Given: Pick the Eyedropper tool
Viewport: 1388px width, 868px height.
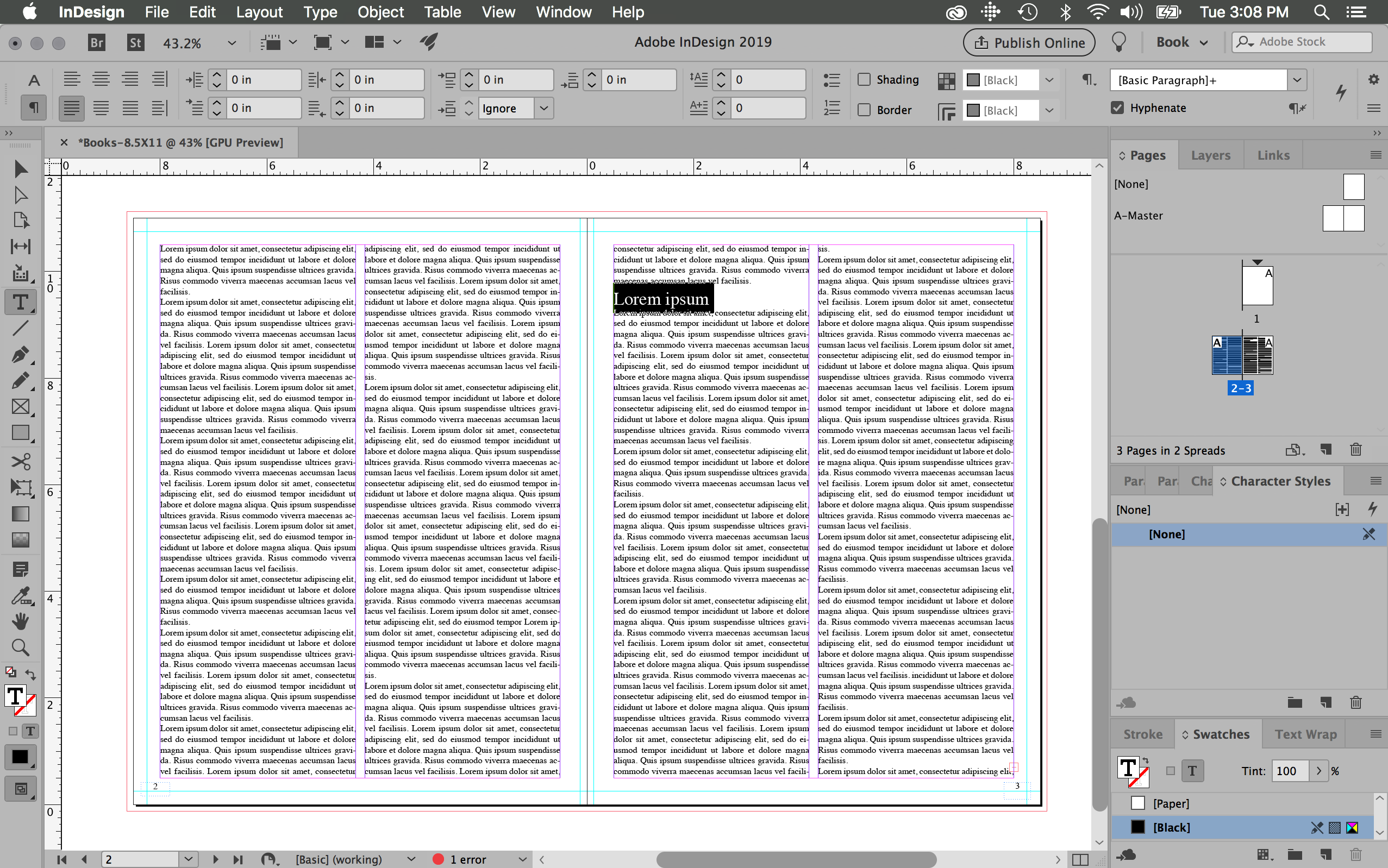Looking at the screenshot, I should click(x=20, y=596).
